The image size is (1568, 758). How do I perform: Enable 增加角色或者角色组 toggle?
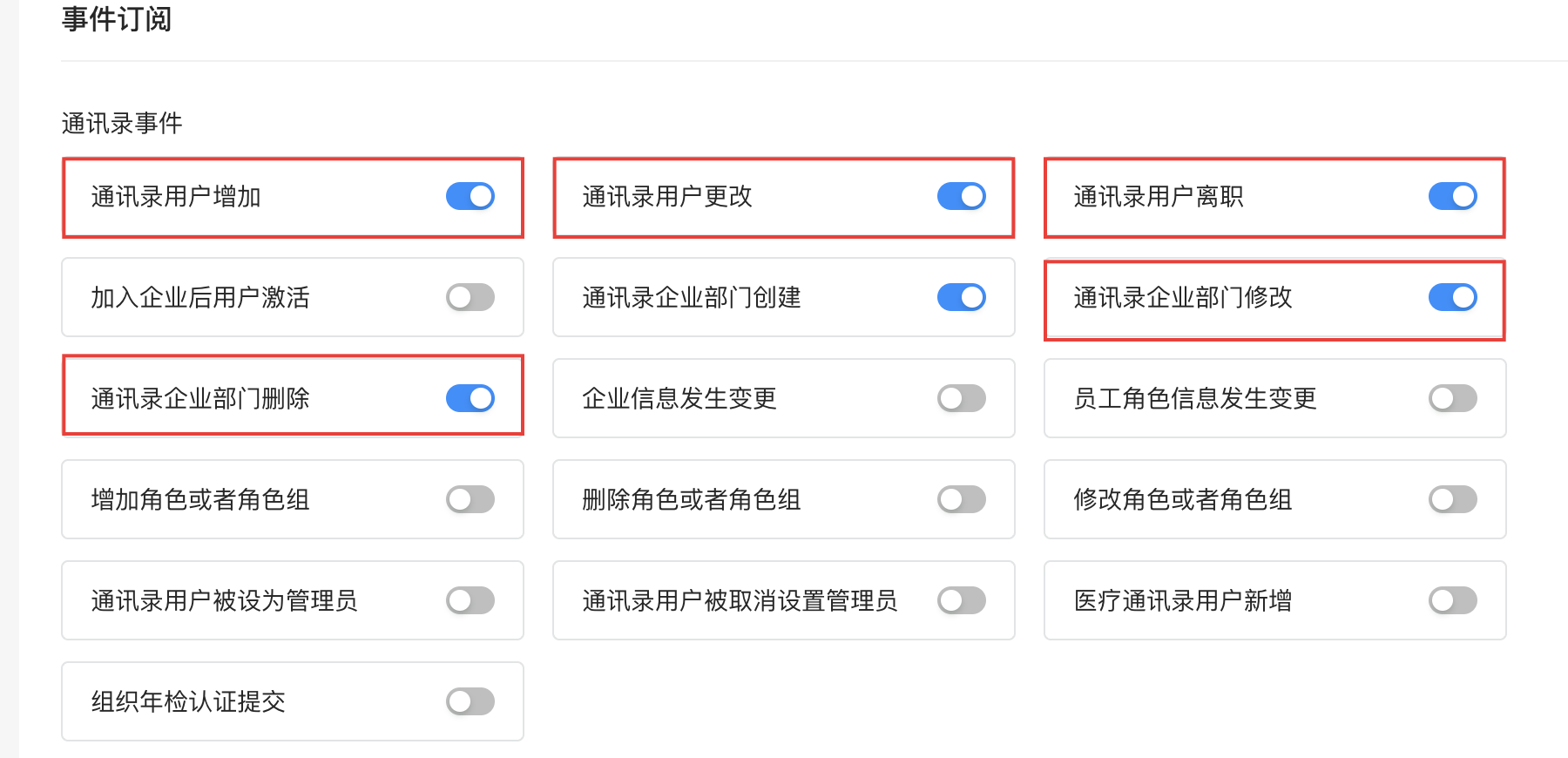(x=470, y=500)
